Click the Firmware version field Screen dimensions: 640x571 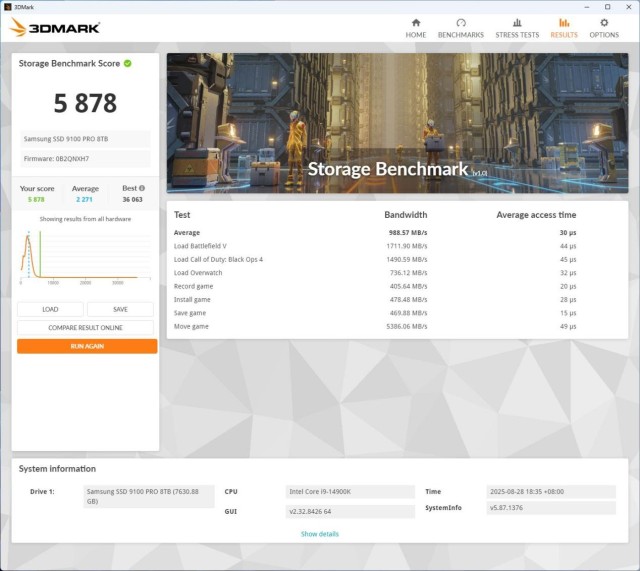(85, 159)
